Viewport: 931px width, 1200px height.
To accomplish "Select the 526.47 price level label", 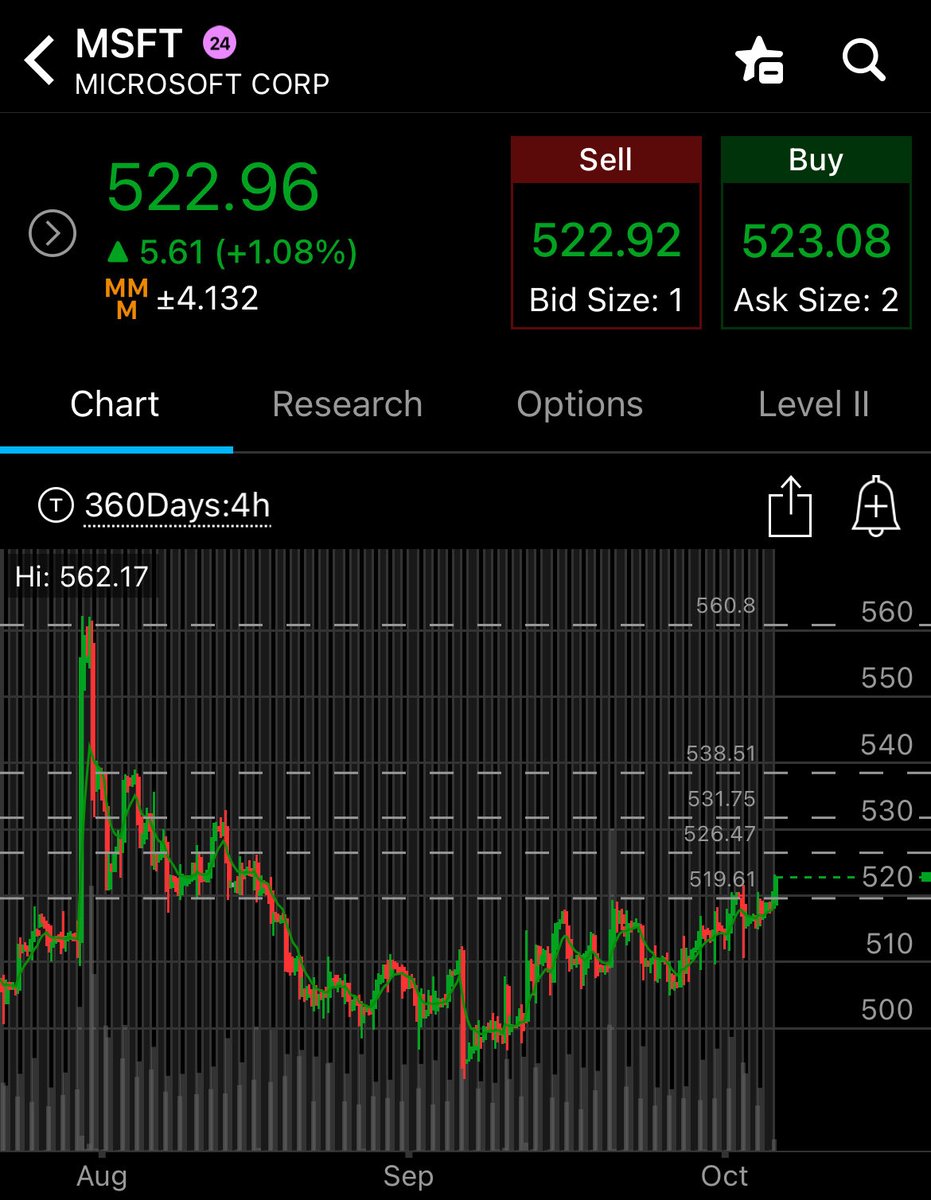I will click(x=721, y=834).
